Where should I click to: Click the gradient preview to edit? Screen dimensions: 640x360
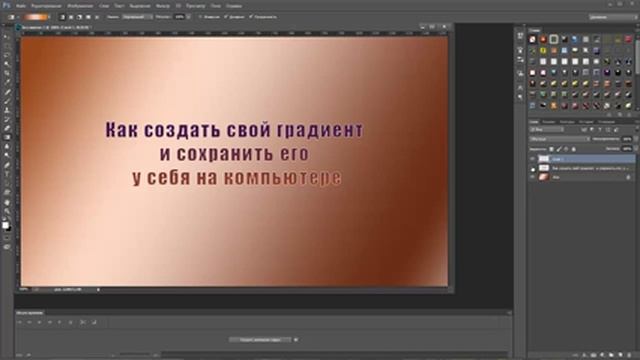(x=35, y=17)
